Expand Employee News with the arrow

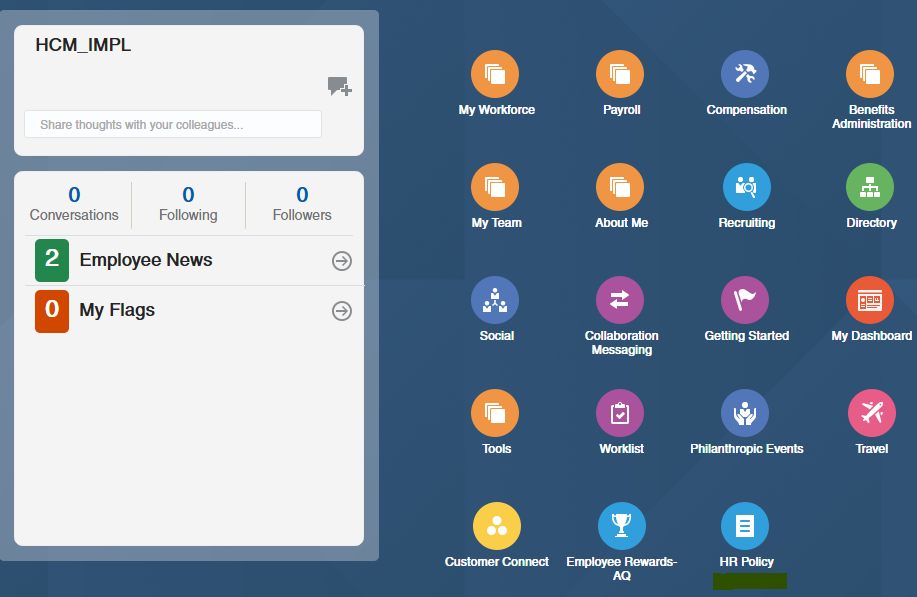click(341, 261)
